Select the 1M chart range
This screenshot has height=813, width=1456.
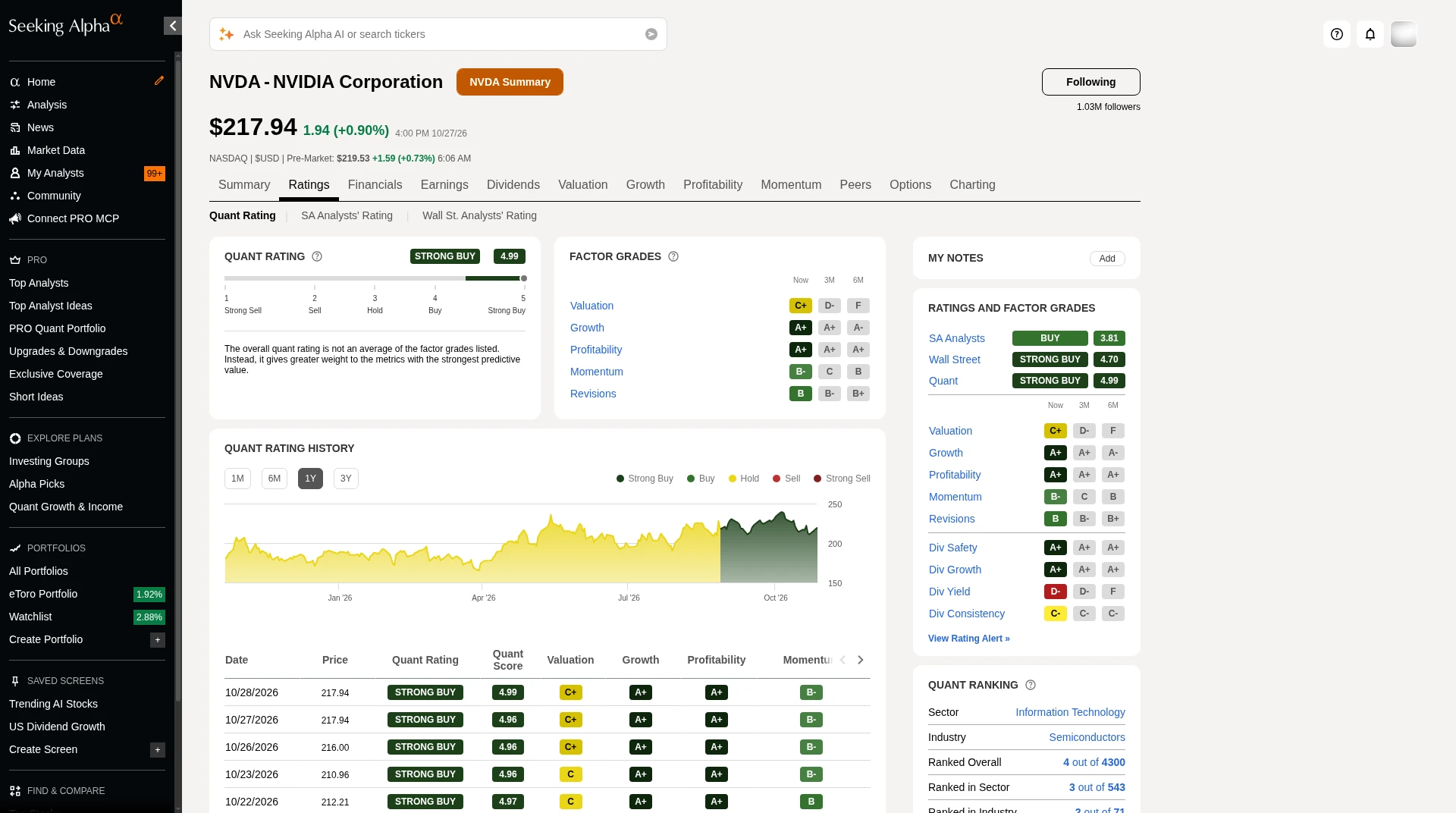(237, 479)
